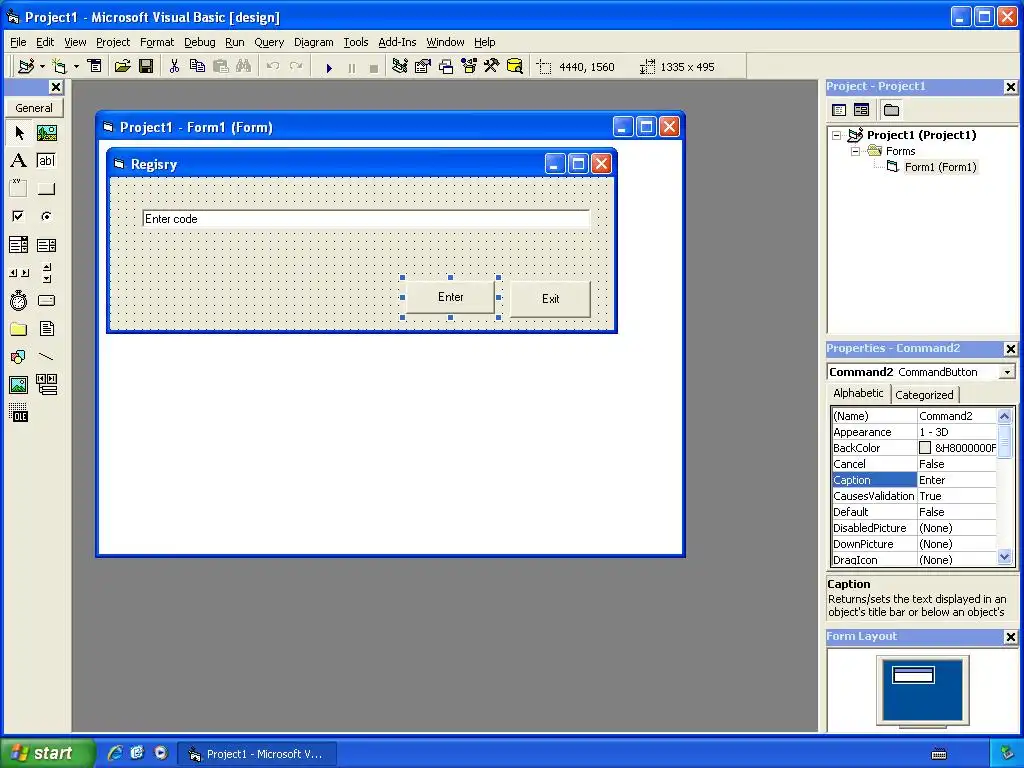Open the Format menu
Viewport: 1024px width, 768px height.
pos(157,42)
